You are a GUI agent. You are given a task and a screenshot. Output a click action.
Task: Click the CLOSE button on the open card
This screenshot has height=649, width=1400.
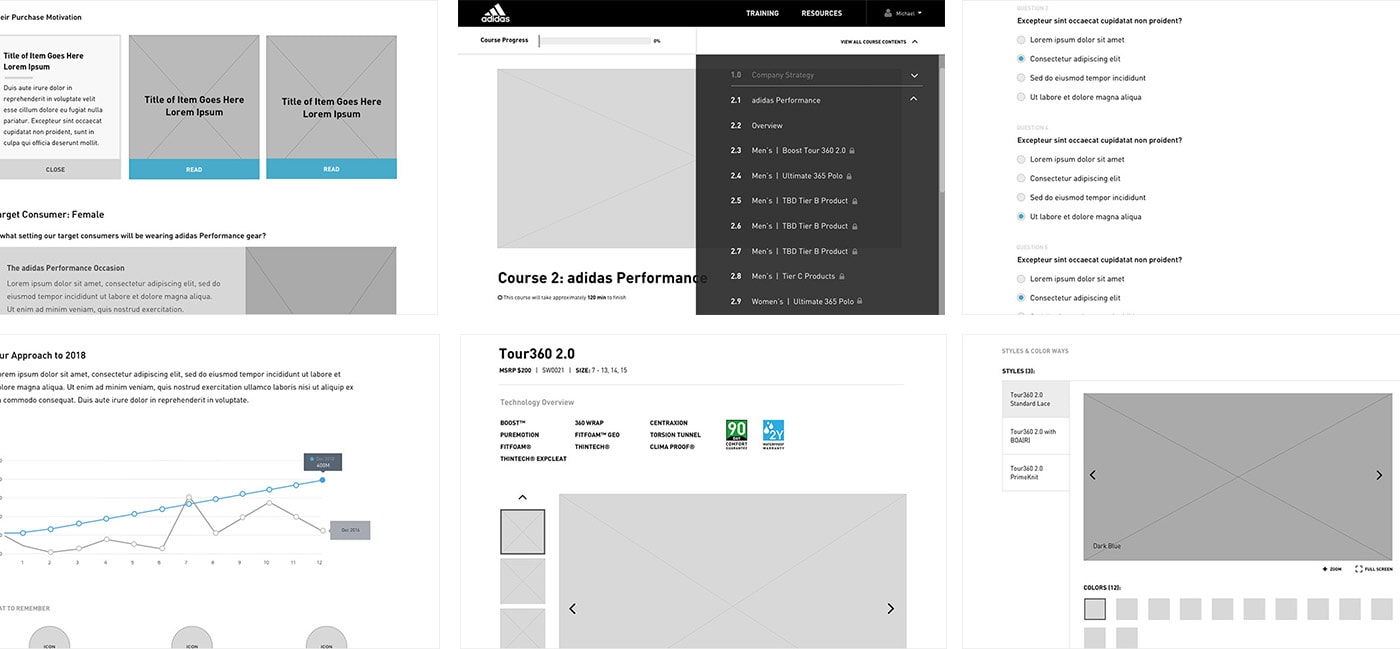click(x=55, y=169)
